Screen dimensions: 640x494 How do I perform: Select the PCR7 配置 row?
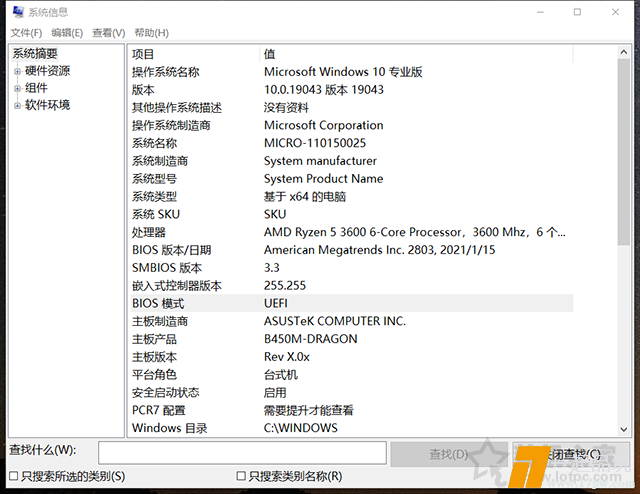point(351,410)
